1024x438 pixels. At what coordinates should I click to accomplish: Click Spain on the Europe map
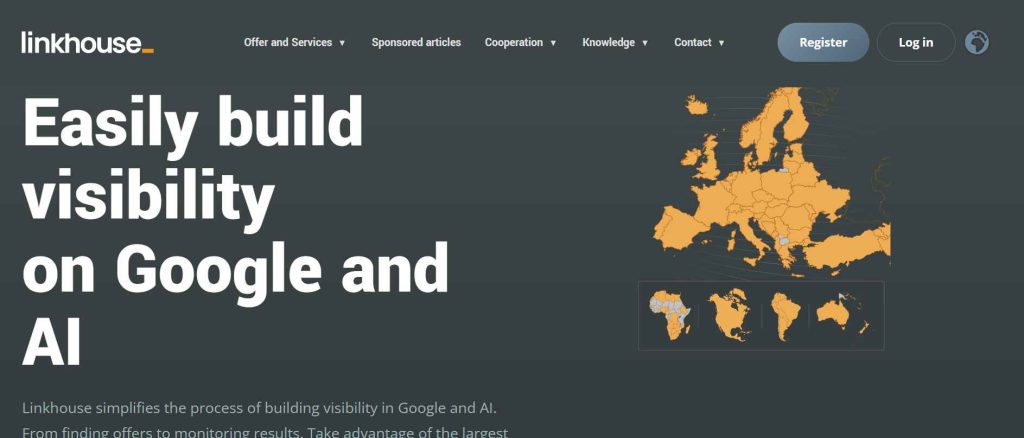678,226
